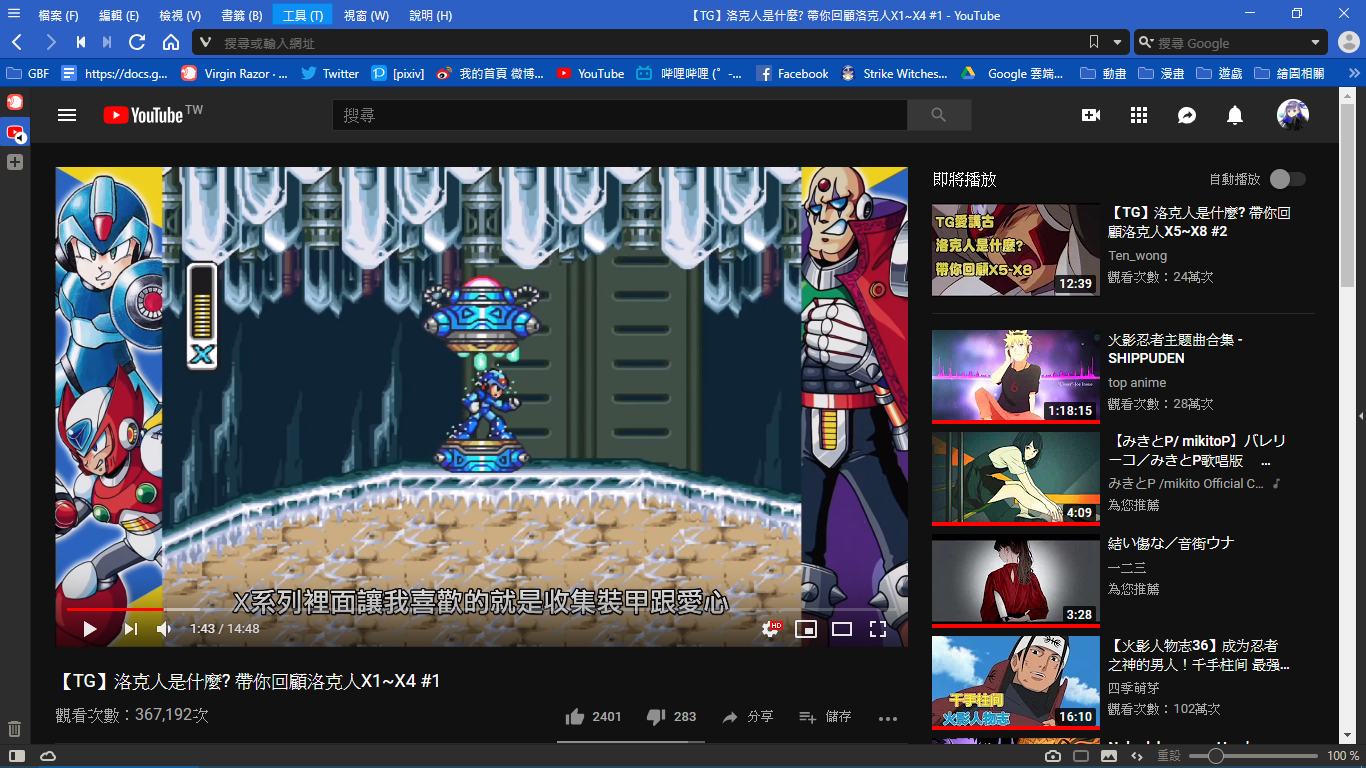Open the YouTube guide hamburger menu
Screen dimensions: 1366x768
pos(67,115)
